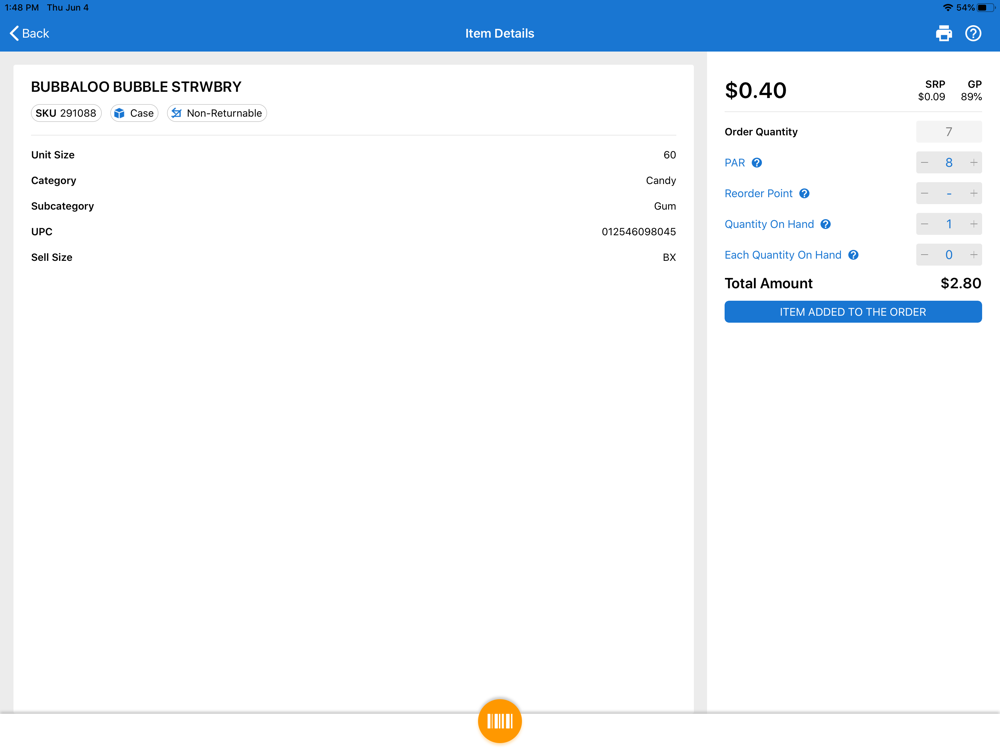The image size is (1000, 750).
Task: Tap the Reorder Point label link
Action: pyautogui.click(x=758, y=193)
